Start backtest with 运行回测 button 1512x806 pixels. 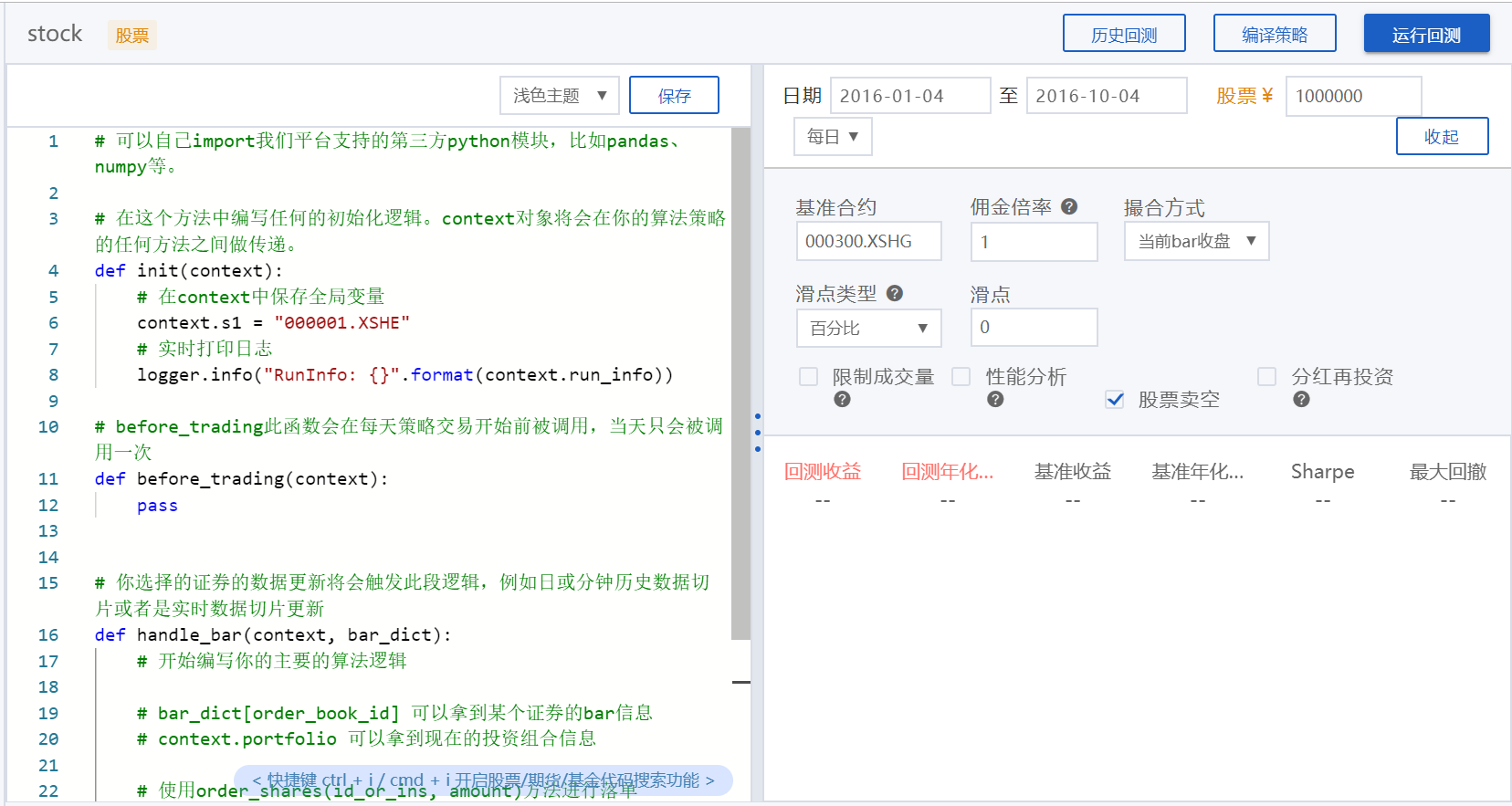click(1425, 35)
